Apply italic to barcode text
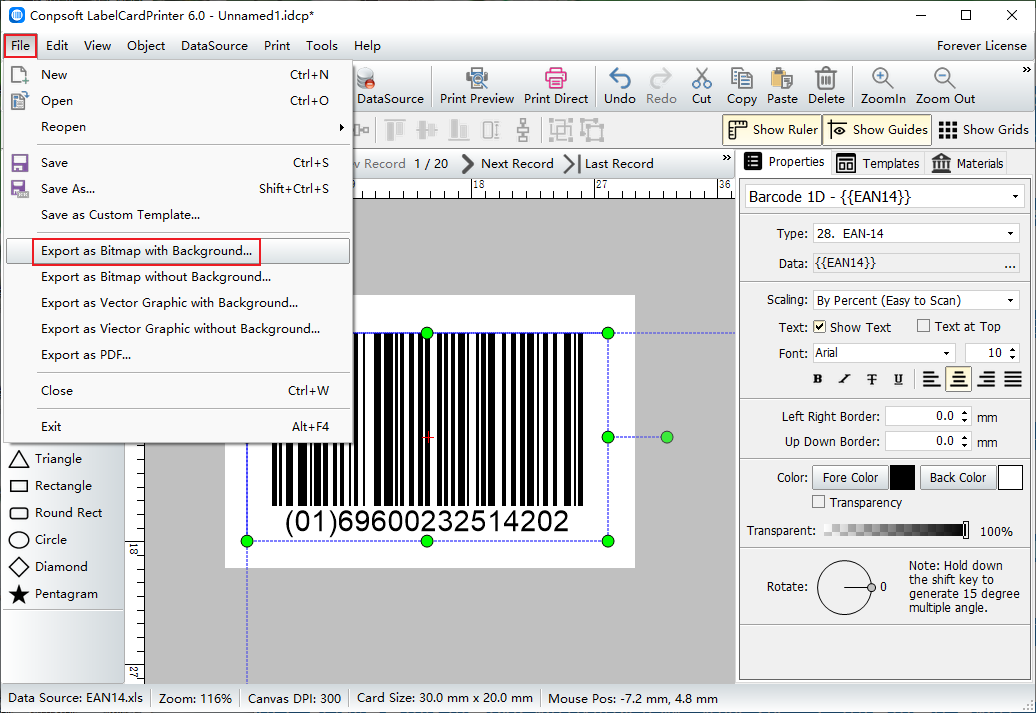Viewport: 1036px width, 713px height. 844,379
